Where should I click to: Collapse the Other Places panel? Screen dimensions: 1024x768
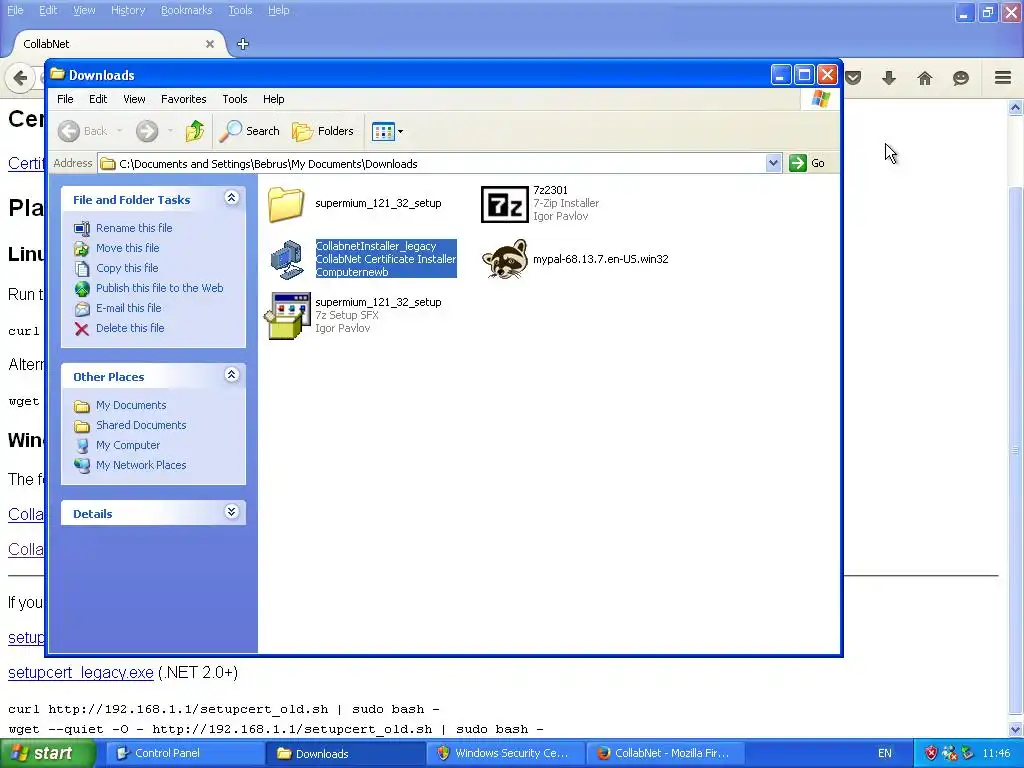(x=231, y=375)
